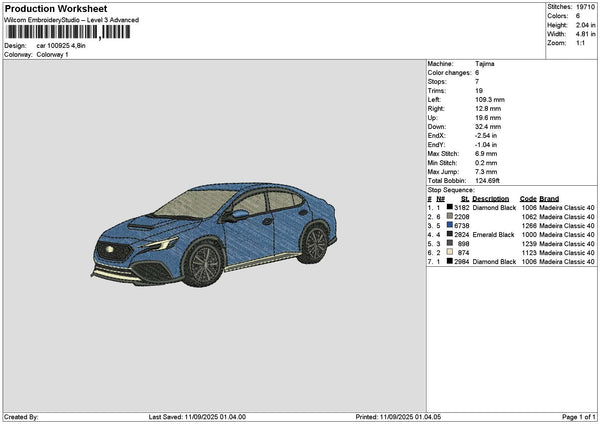
Task: Click the Colorway 1 value
Action: (52, 54)
